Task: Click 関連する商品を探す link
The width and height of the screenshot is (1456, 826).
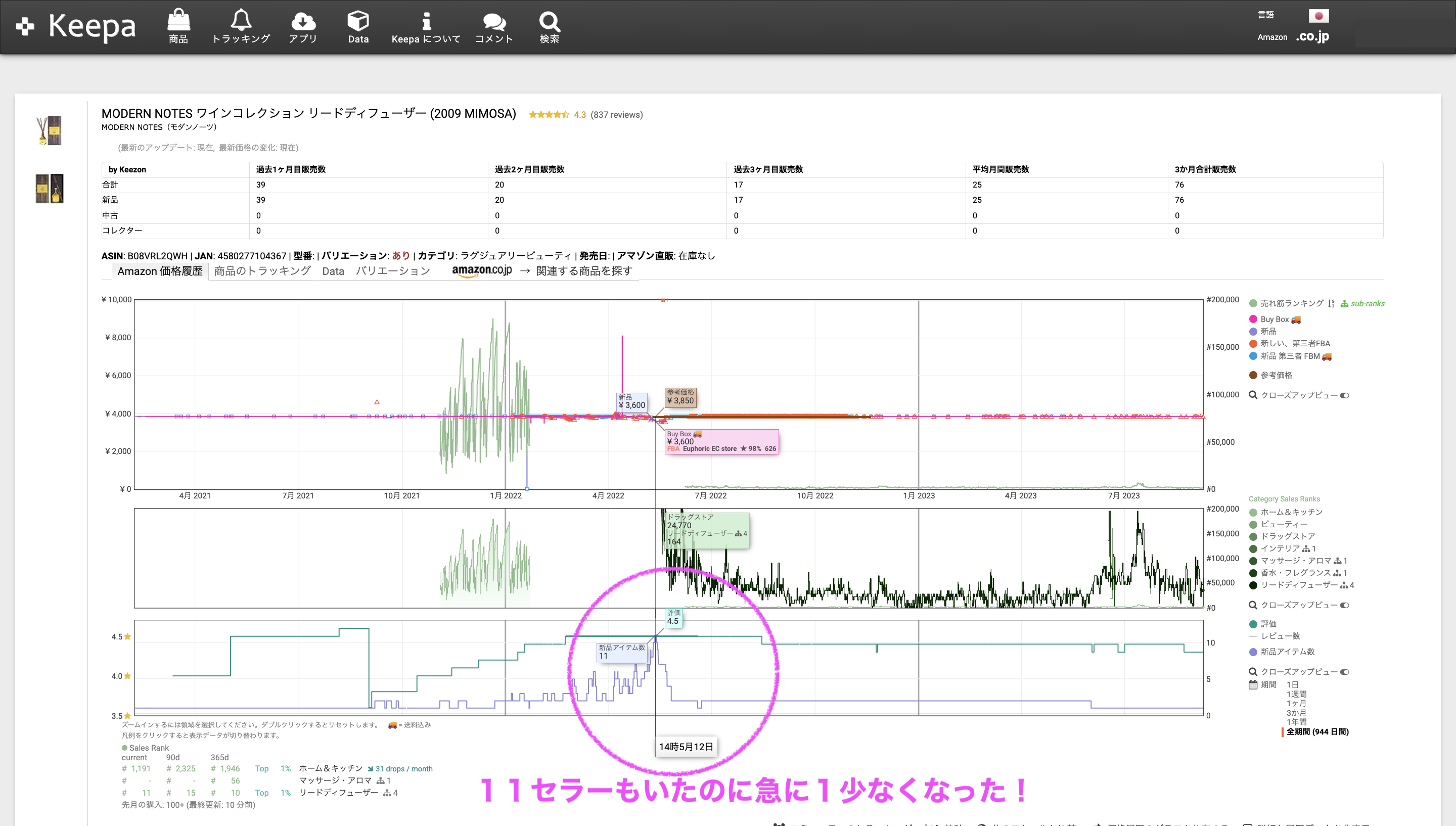Action: tap(583, 271)
